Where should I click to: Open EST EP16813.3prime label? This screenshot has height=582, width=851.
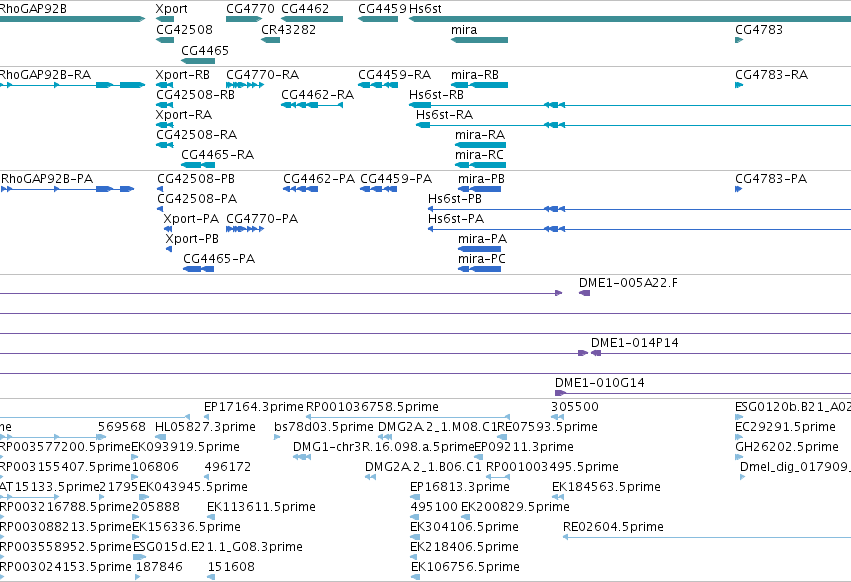[460, 486]
